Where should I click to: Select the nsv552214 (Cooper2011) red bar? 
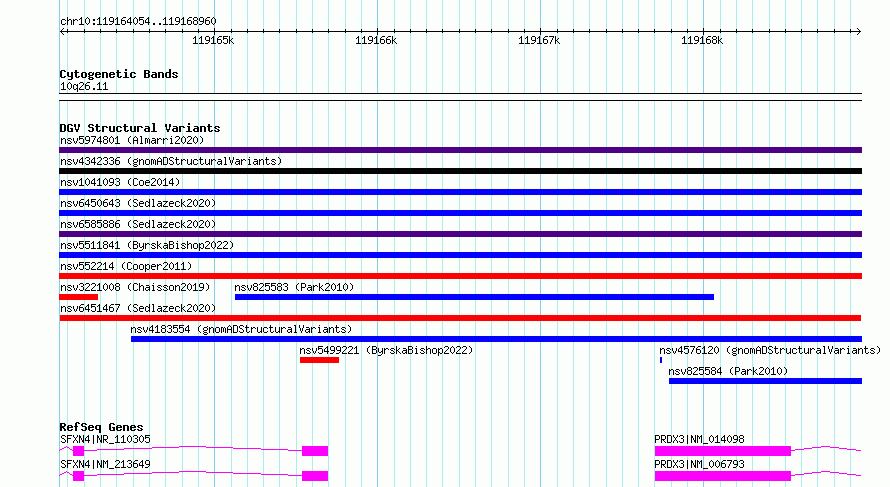click(460, 276)
